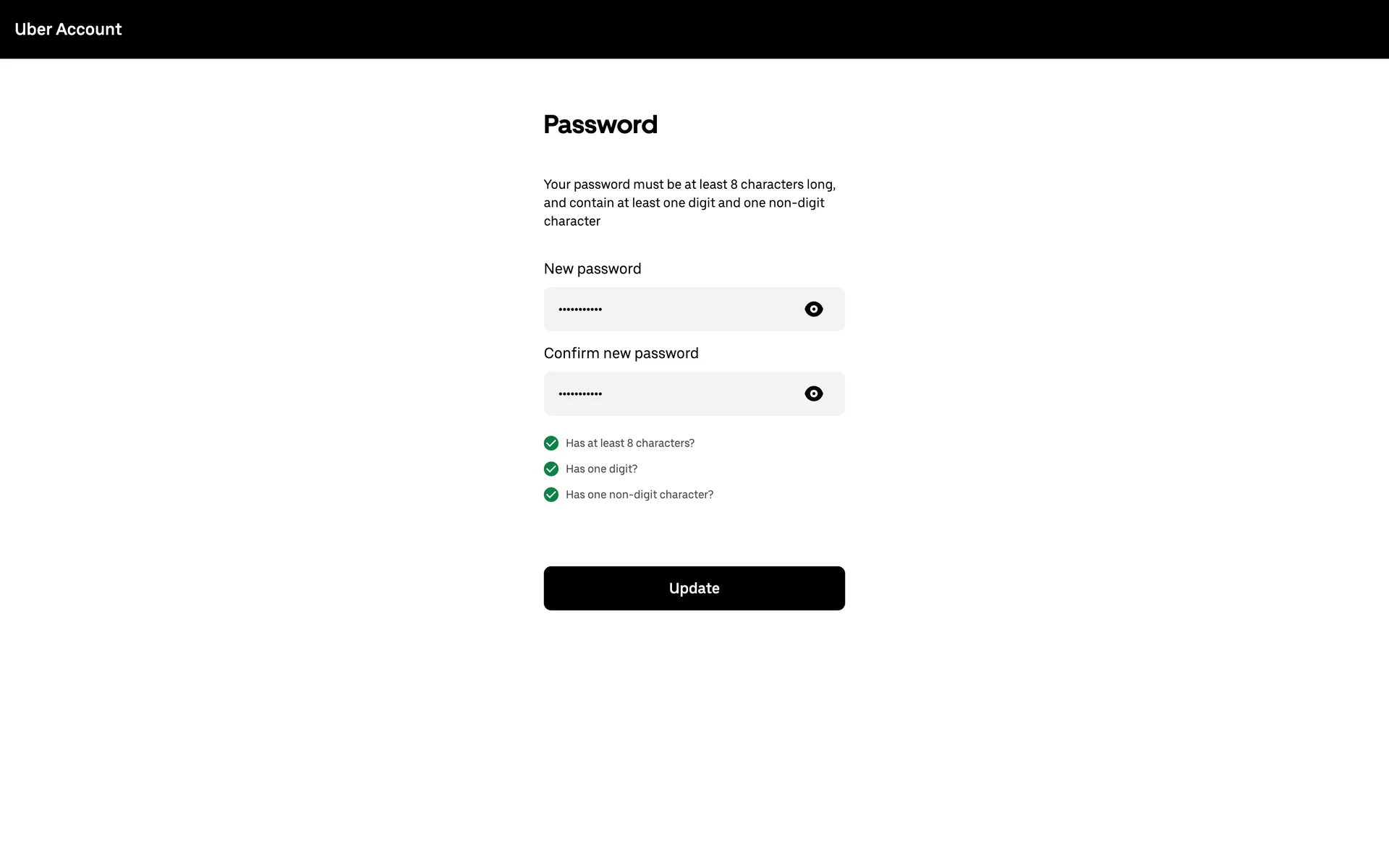Viewport: 1389px width, 868px height.
Task: Click the 'Password' page heading
Action: (x=600, y=124)
